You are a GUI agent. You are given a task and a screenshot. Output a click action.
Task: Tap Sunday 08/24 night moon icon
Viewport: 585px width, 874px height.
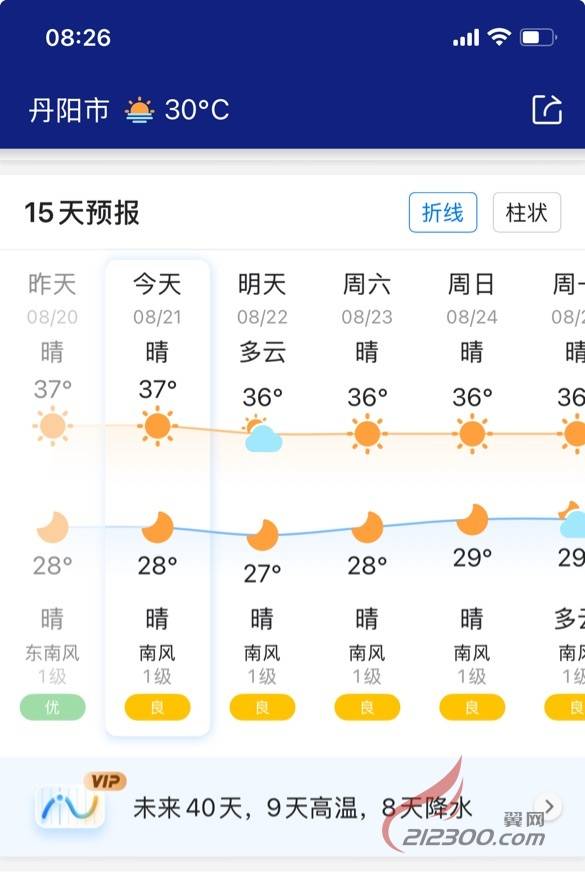coord(472,519)
